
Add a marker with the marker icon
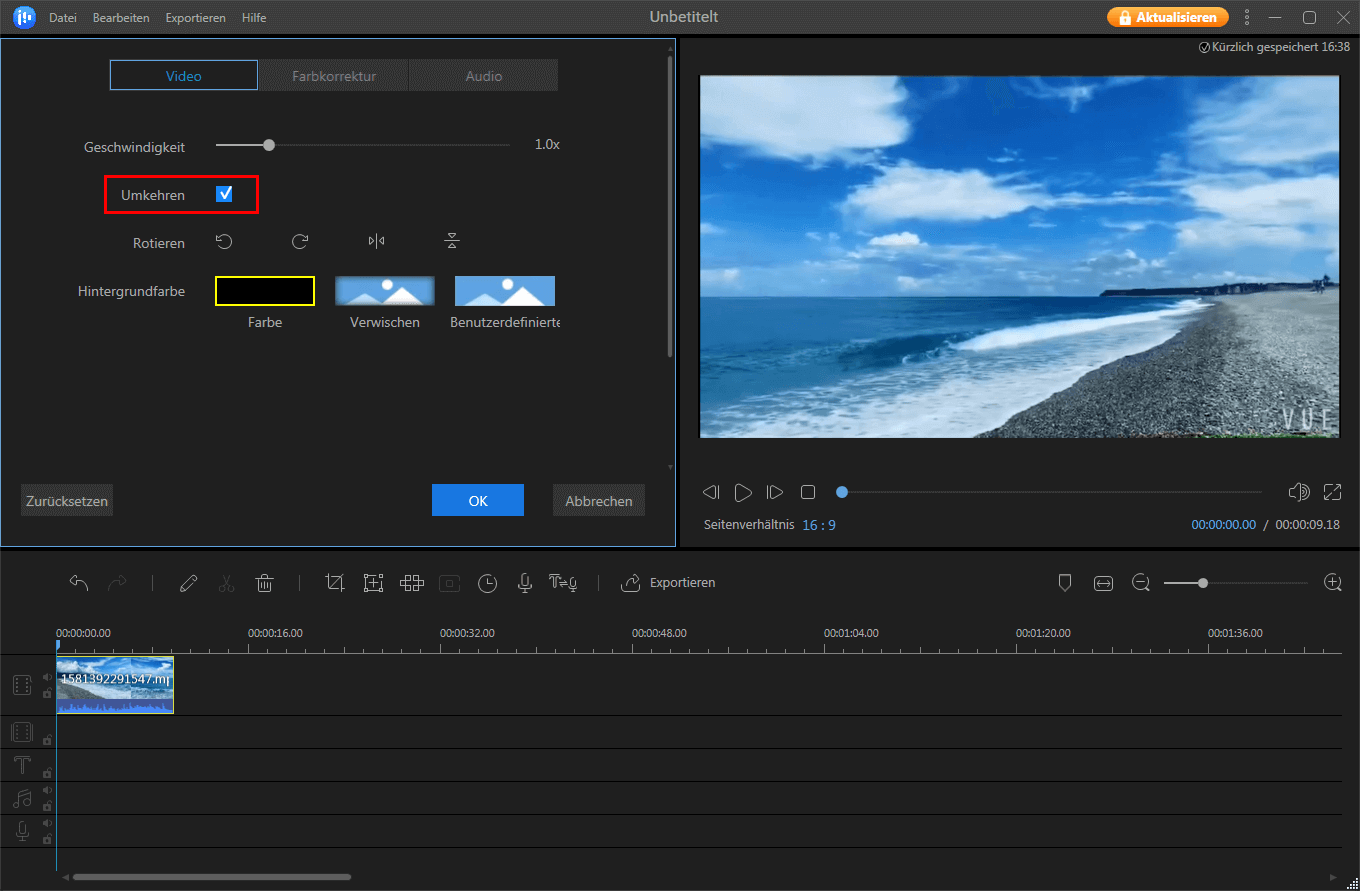point(1065,583)
